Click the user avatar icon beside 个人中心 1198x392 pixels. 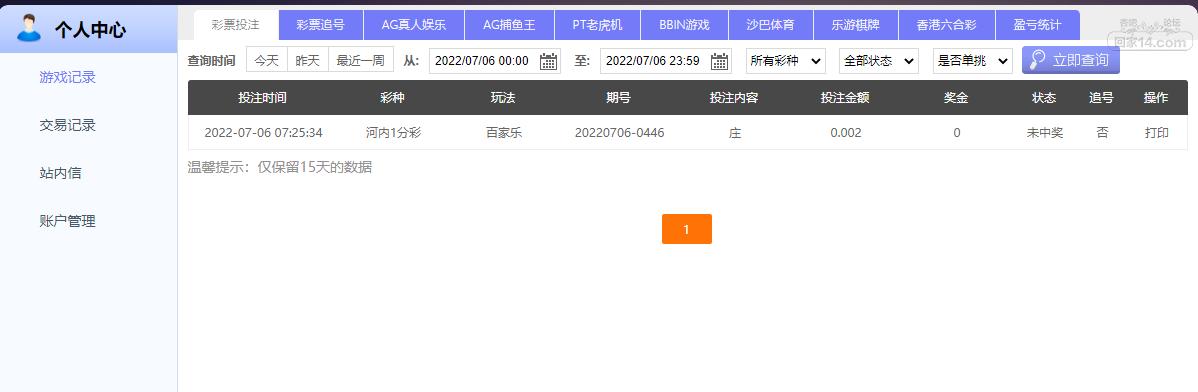point(29,27)
